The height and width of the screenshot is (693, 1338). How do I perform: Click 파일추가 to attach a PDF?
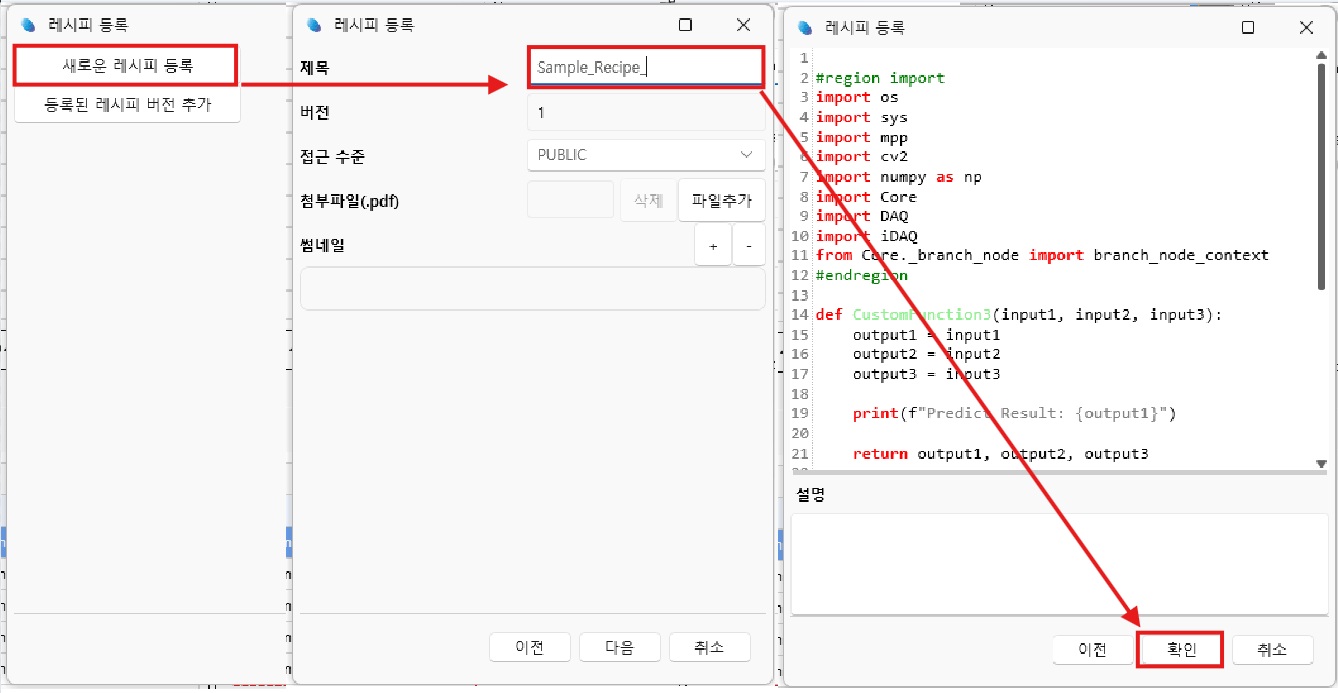(721, 200)
